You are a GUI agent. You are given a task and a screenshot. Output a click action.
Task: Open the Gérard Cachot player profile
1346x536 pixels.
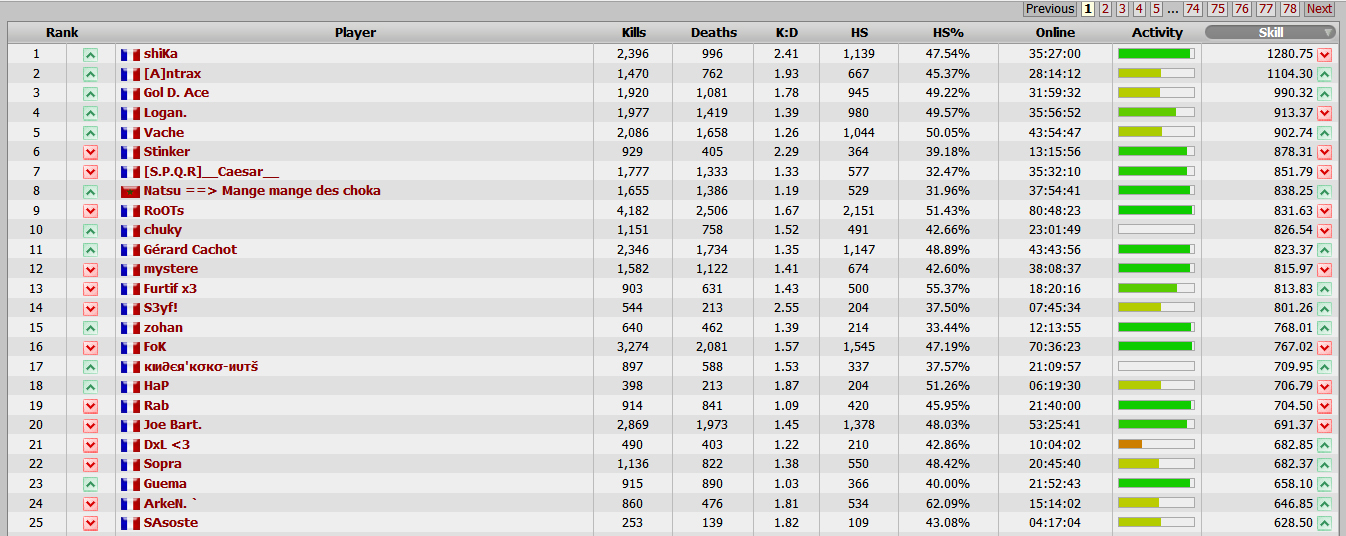click(x=190, y=250)
